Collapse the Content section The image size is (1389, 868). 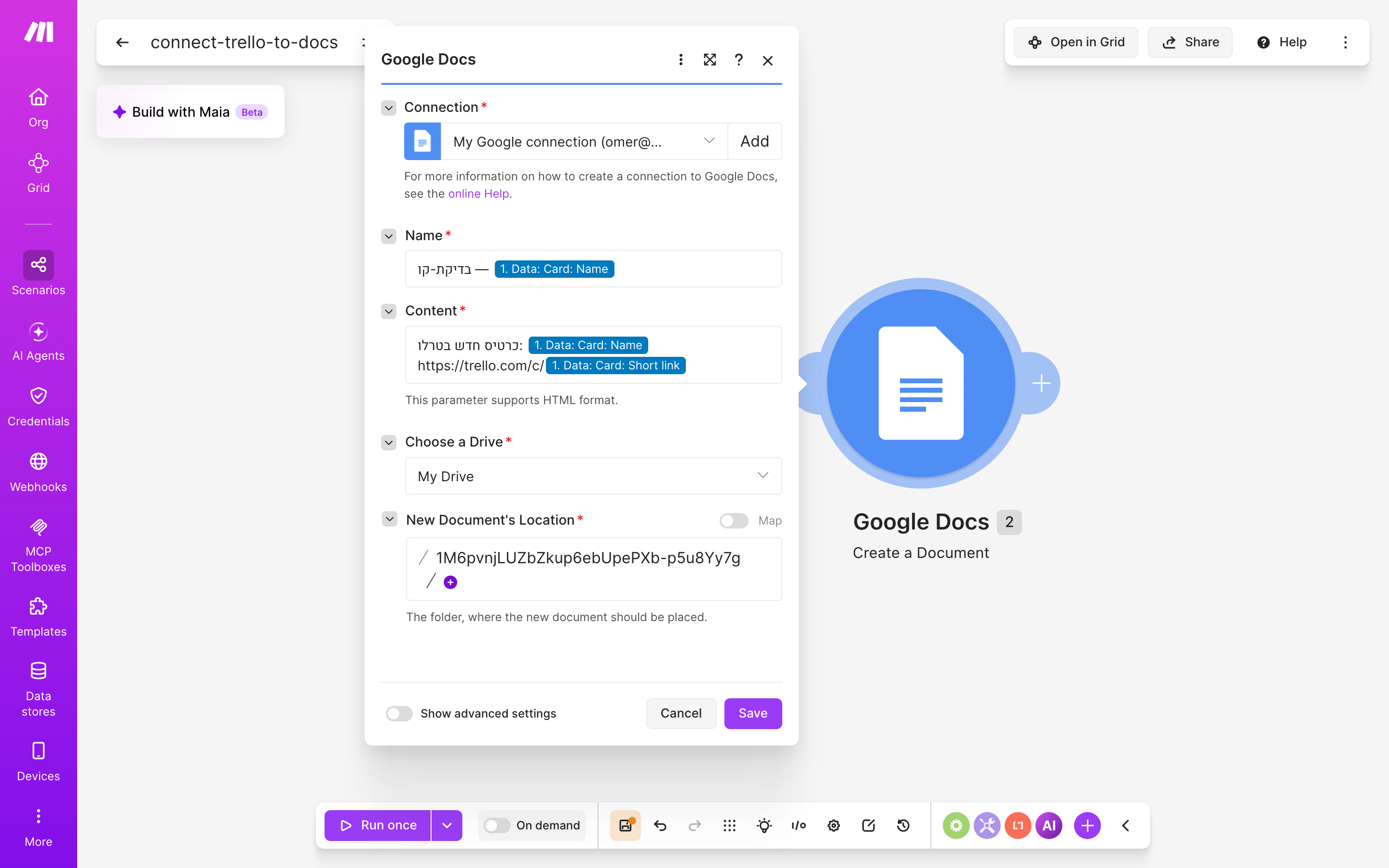click(x=389, y=311)
